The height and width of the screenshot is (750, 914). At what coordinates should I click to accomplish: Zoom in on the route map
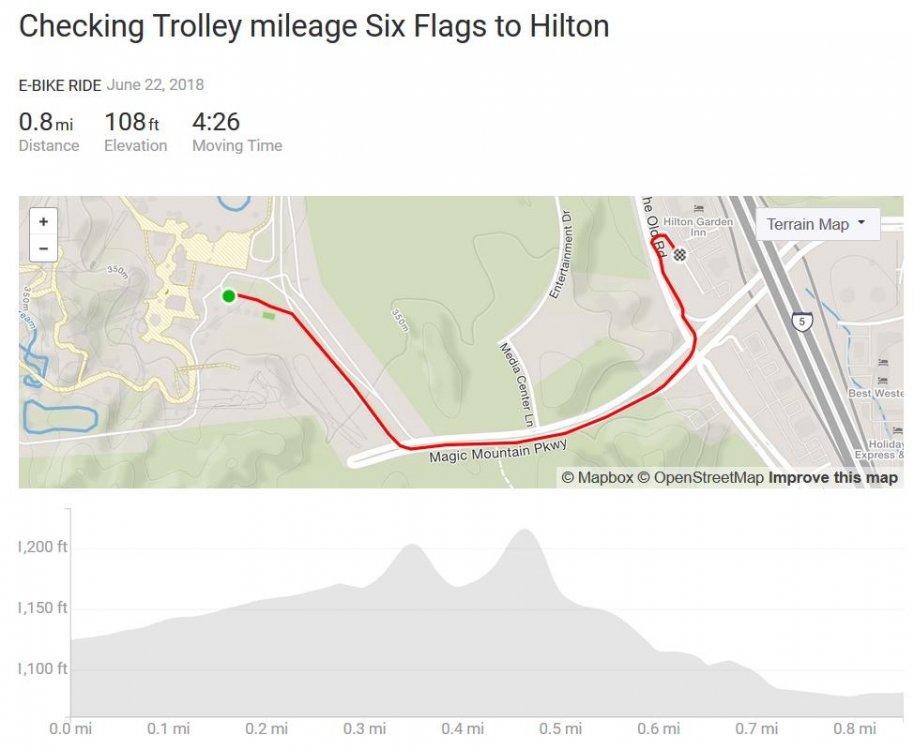tap(43, 221)
